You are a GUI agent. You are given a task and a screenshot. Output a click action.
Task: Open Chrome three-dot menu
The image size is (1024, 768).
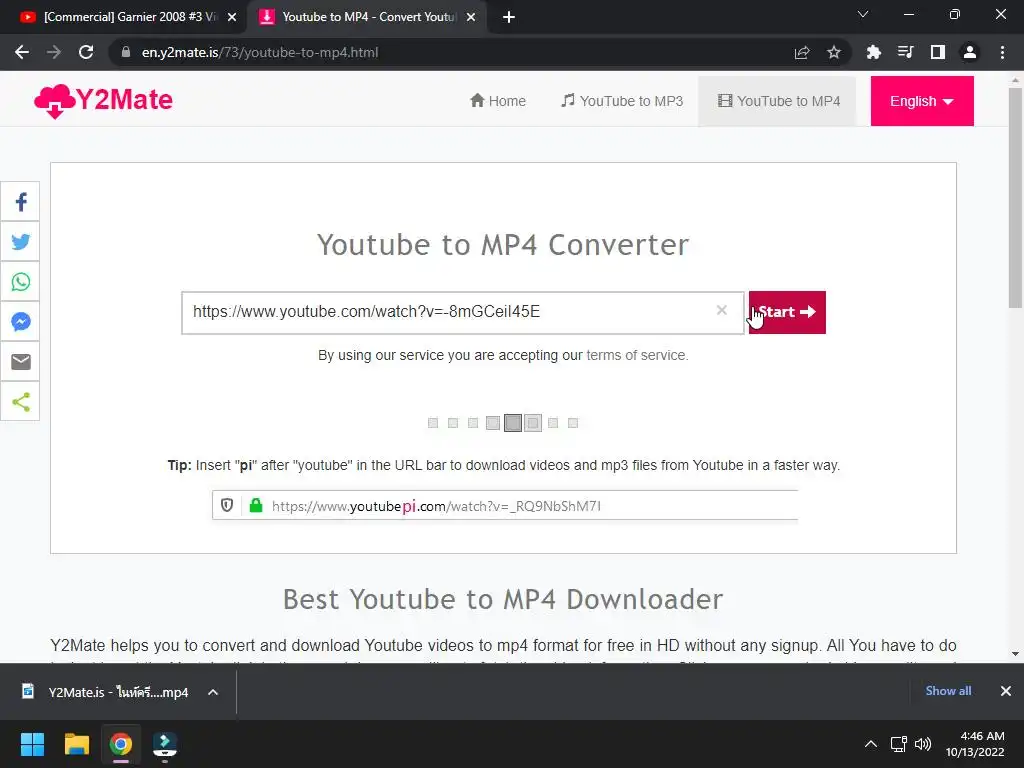coord(1002,52)
